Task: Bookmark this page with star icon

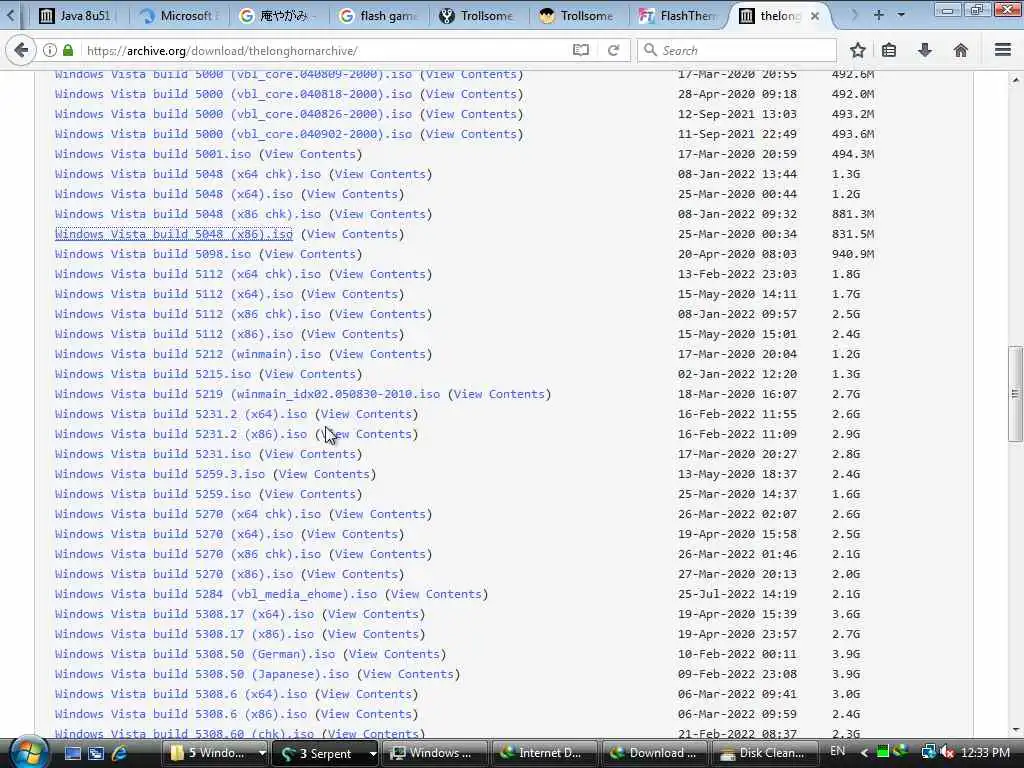Action: point(857,50)
